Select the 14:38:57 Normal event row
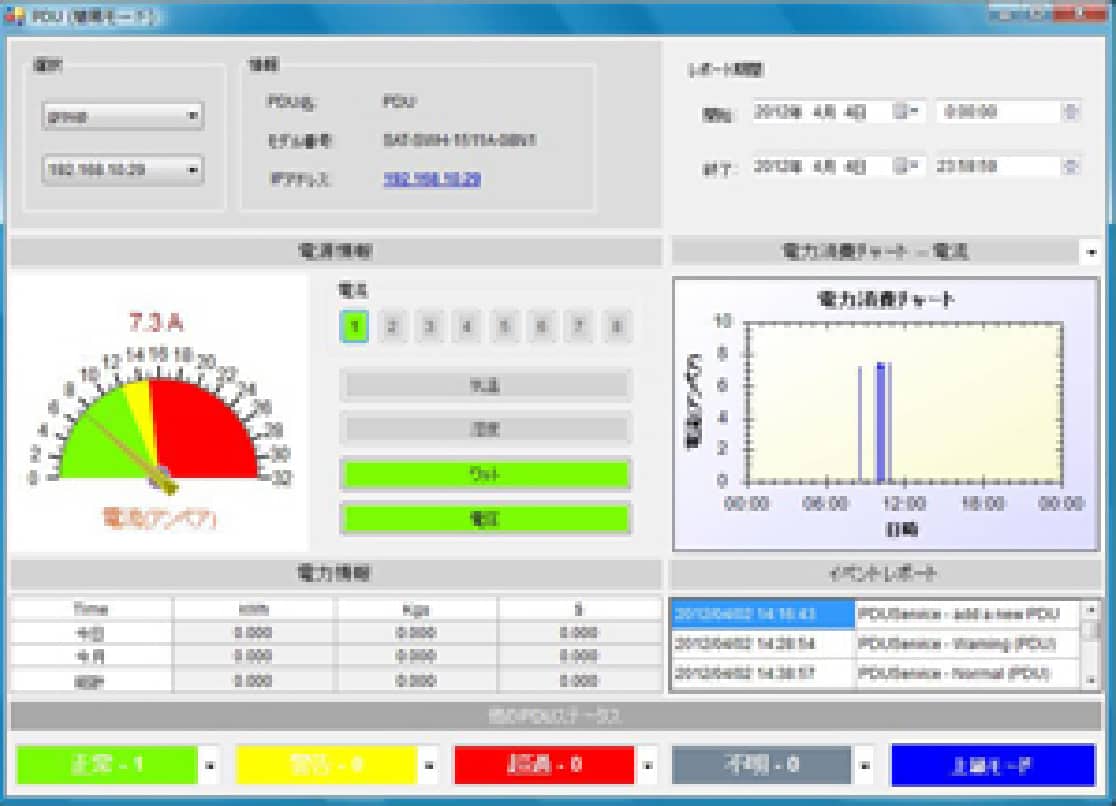This screenshot has height=806, width=1116. 875,674
